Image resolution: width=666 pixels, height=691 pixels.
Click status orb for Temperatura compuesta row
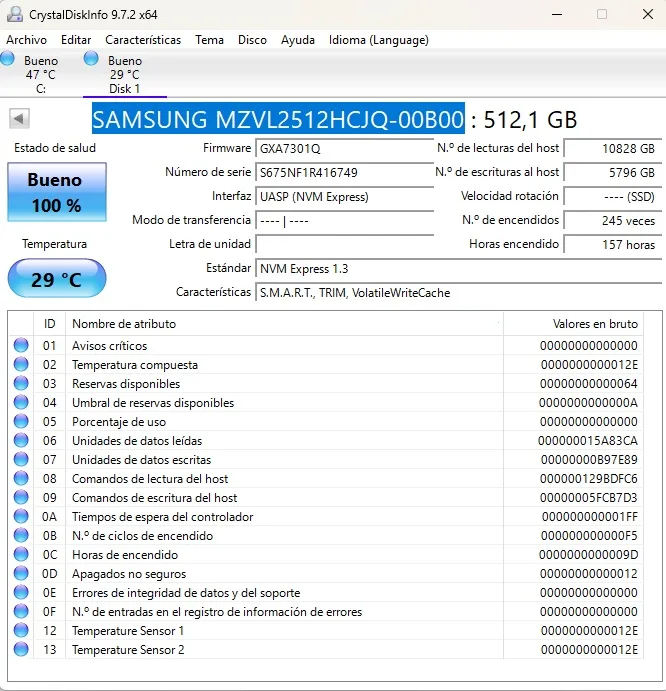(21, 364)
